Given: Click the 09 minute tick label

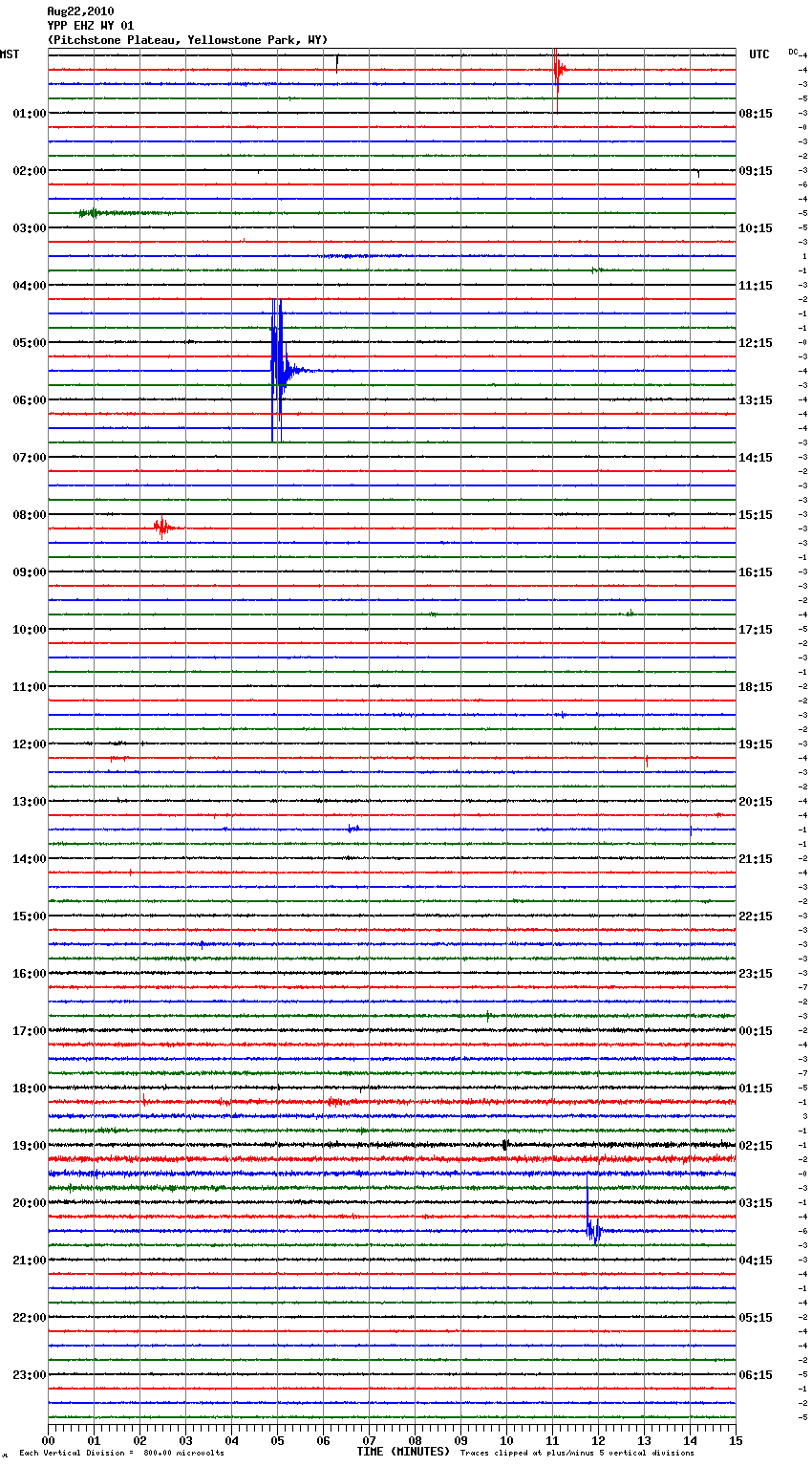Looking at the screenshot, I should click(x=460, y=1440).
